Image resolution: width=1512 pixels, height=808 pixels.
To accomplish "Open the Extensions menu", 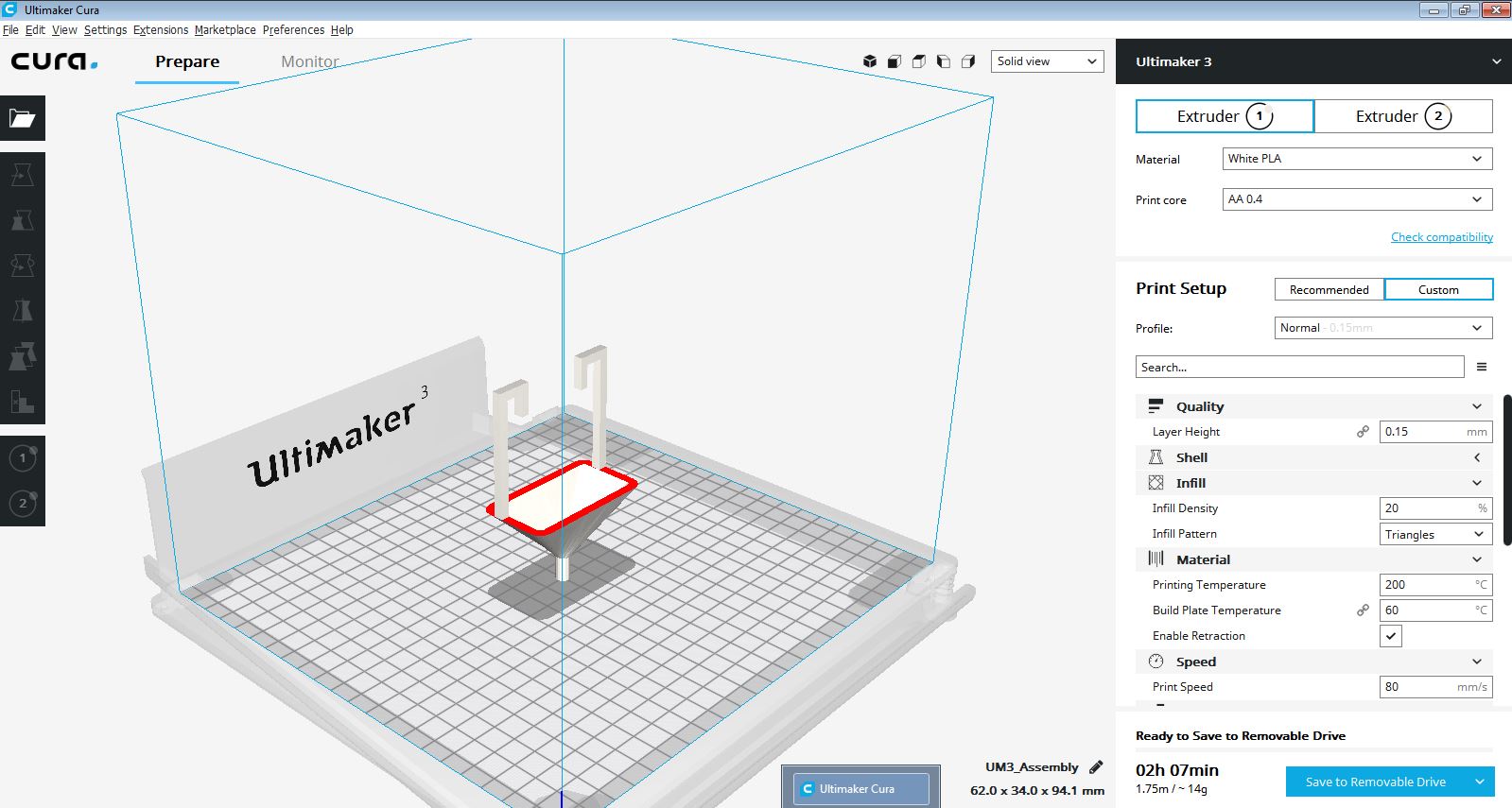I will (x=161, y=30).
